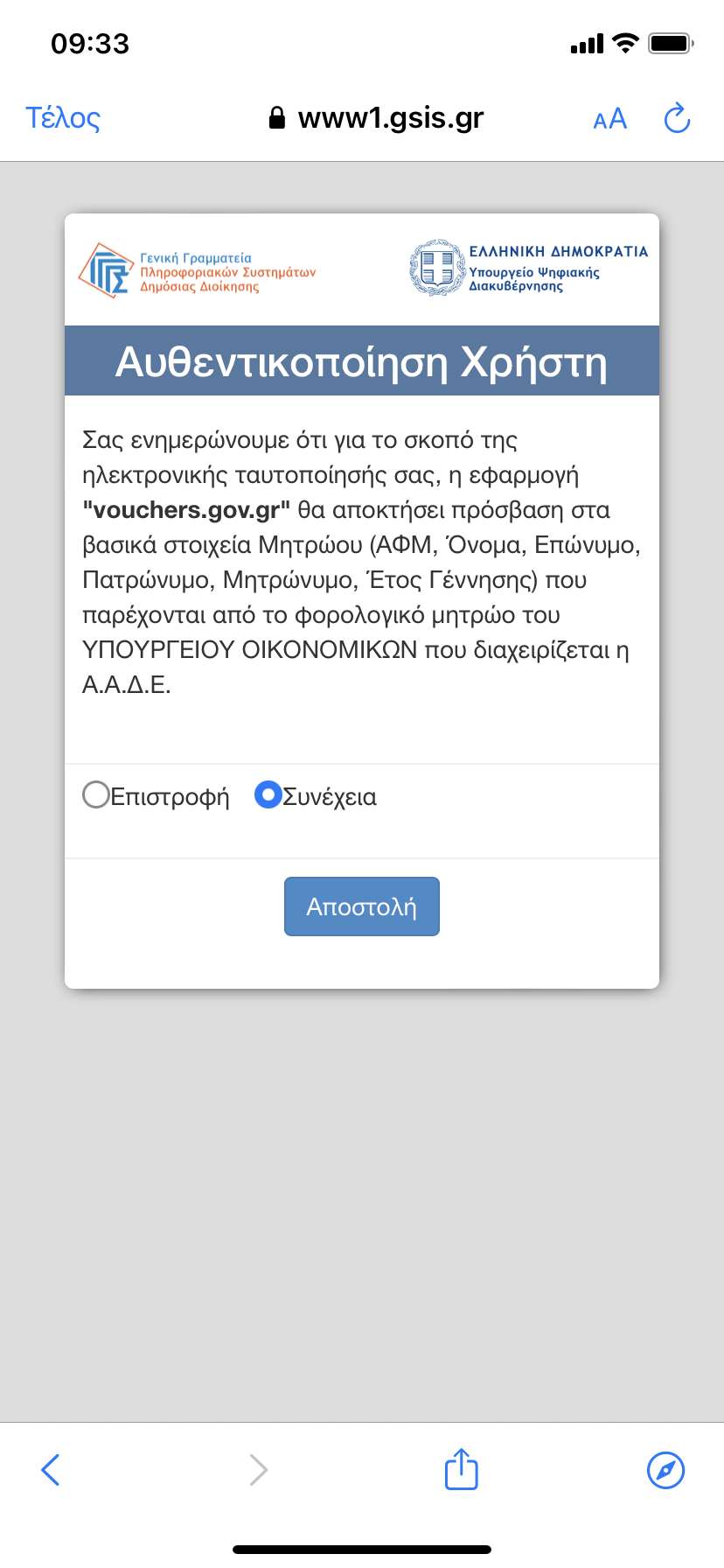724x1568 pixels.
Task: Tap the browser forward arrow
Action: [x=258, y=1470]
